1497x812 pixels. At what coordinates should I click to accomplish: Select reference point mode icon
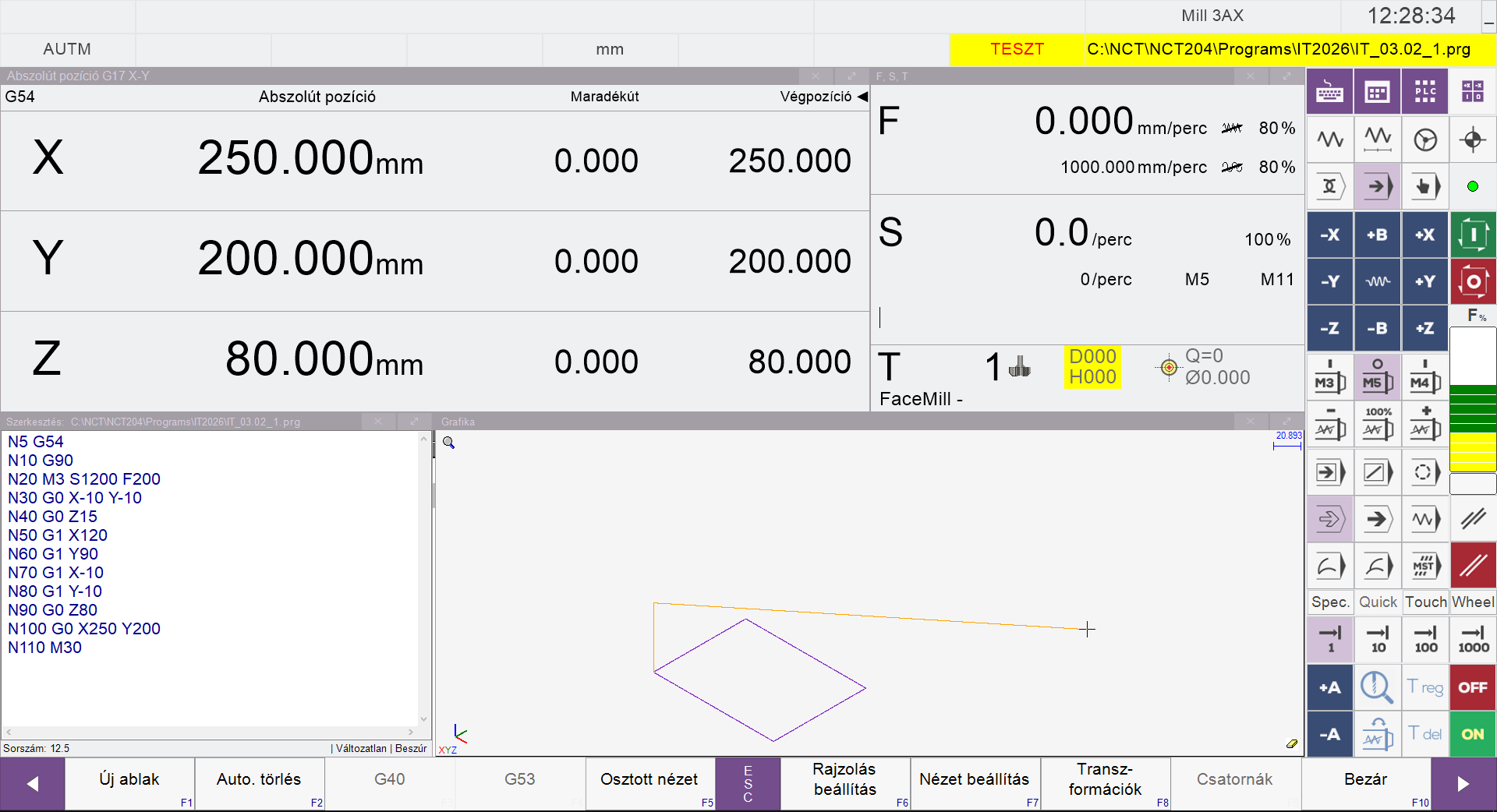pyautogui.click(x=1473, y=140)
